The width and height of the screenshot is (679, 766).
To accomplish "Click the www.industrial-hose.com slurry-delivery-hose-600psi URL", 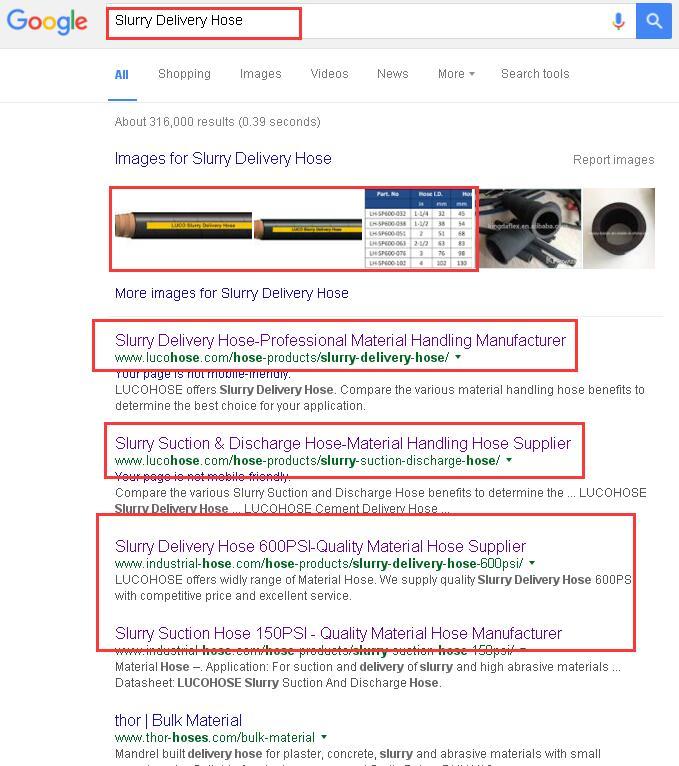I will 319,564.
